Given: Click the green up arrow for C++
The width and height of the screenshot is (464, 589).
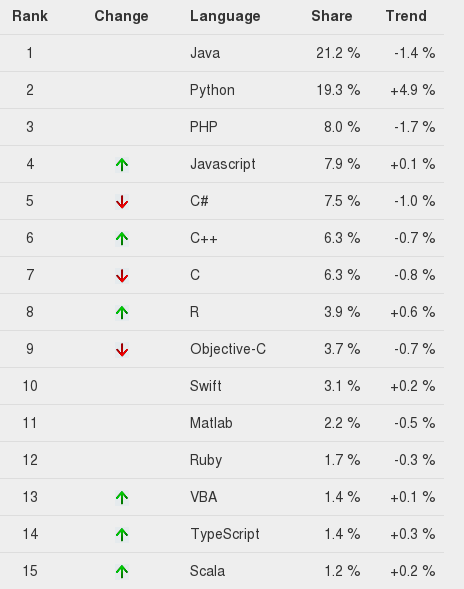Looking at the screenshot, I should tap(122, 239).
